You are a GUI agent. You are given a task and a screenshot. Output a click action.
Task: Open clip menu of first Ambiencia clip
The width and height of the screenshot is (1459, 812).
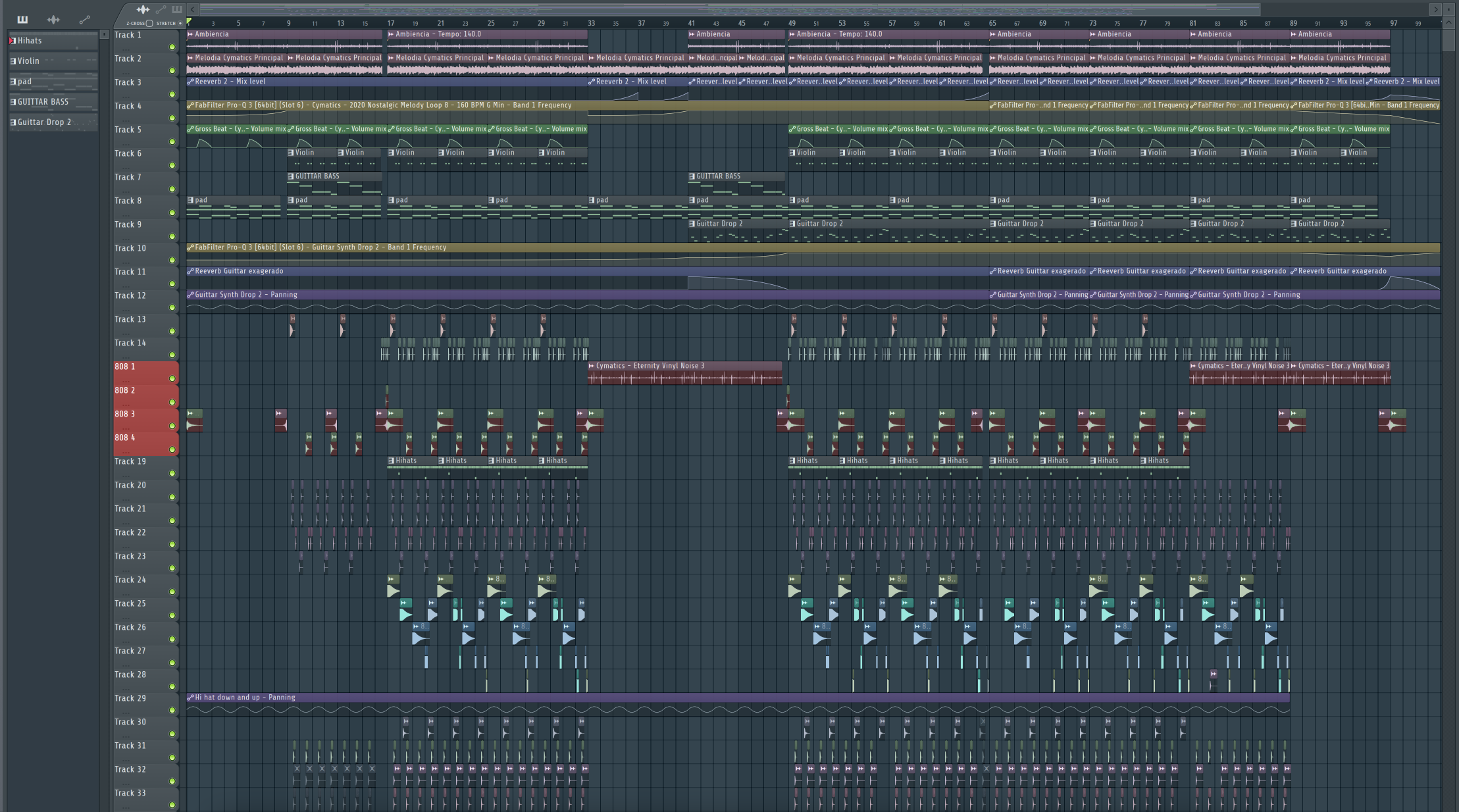tap(190, 34)
